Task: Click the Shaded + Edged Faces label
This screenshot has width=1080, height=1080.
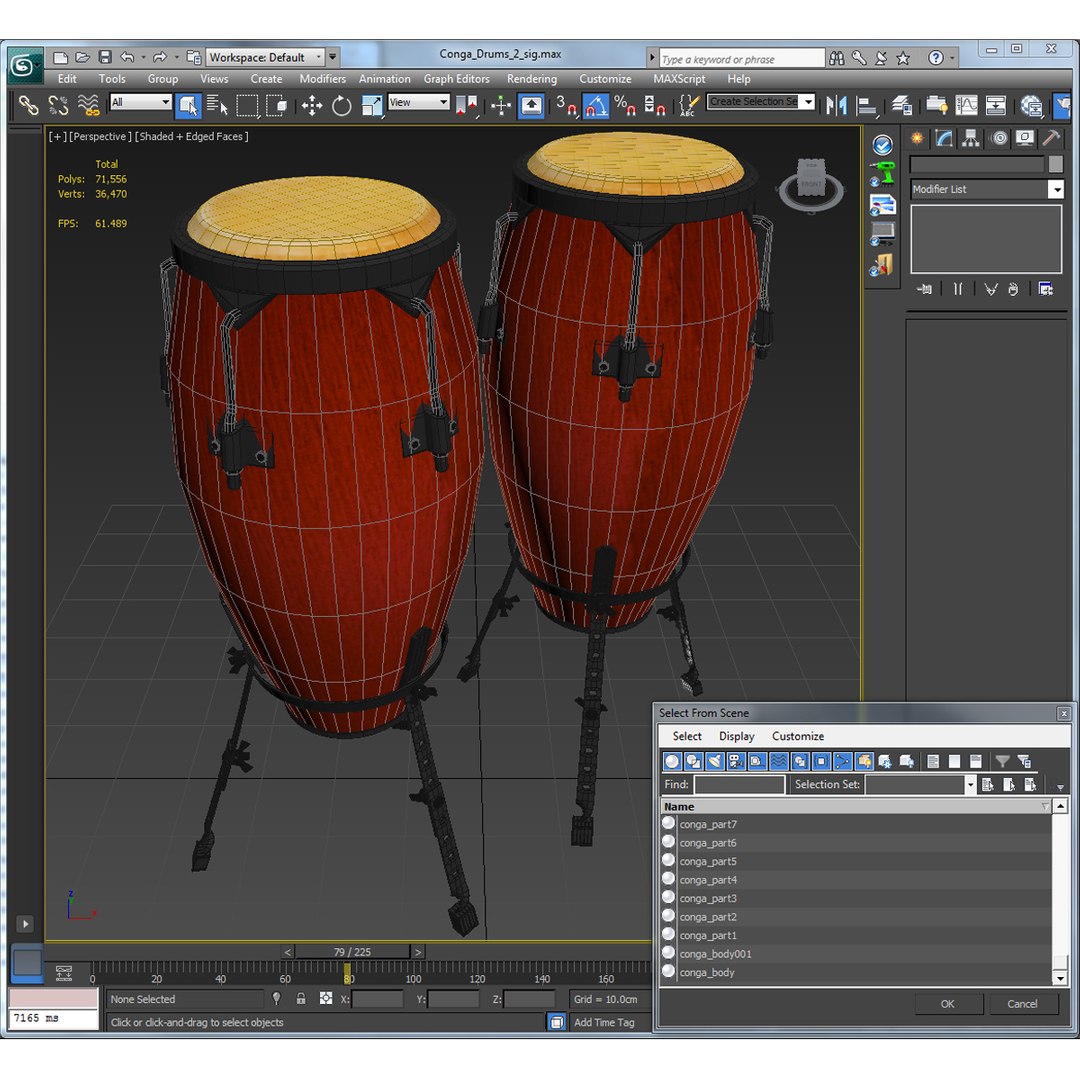Action: point(191,136)
